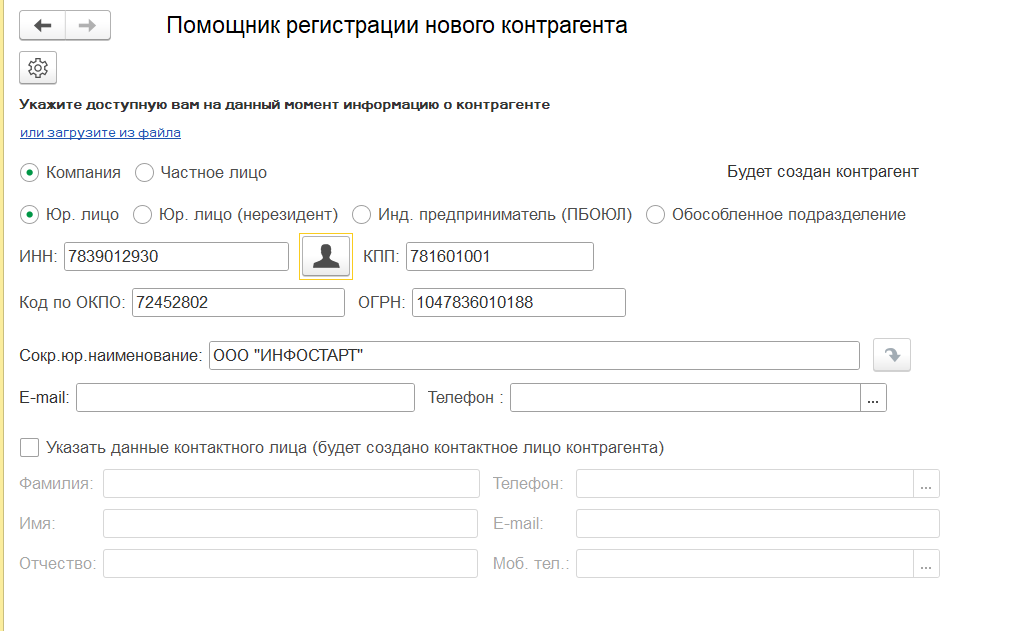Choose Инд. предприниматель (ПБОЮЛ) radio button
Viewport: 1022px width, 631px height.
point(361,215)
